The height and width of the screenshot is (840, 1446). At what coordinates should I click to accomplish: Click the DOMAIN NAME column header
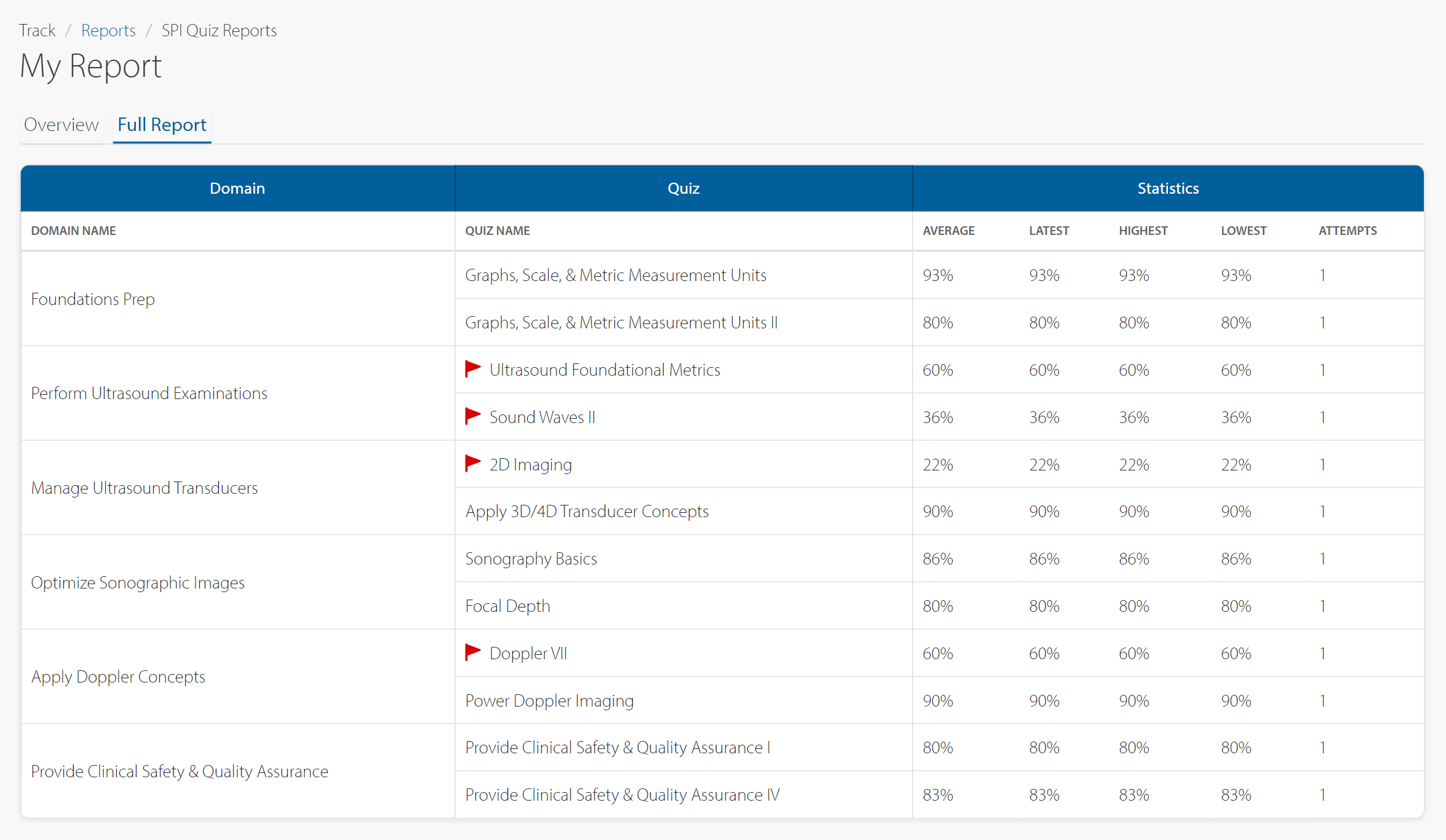73,231
